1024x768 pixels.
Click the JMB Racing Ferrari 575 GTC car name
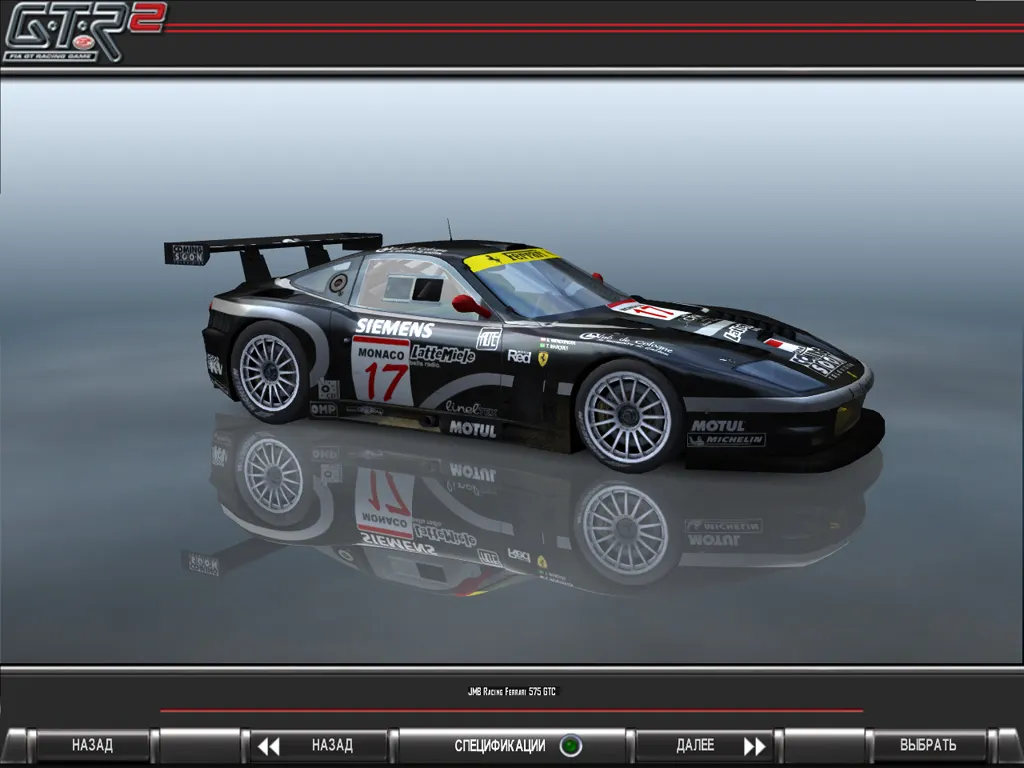click(x=511, y=692)
